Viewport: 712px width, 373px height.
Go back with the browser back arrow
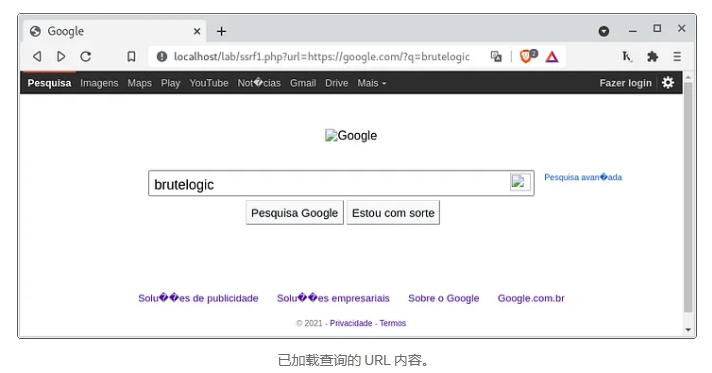tap(37, 56)
